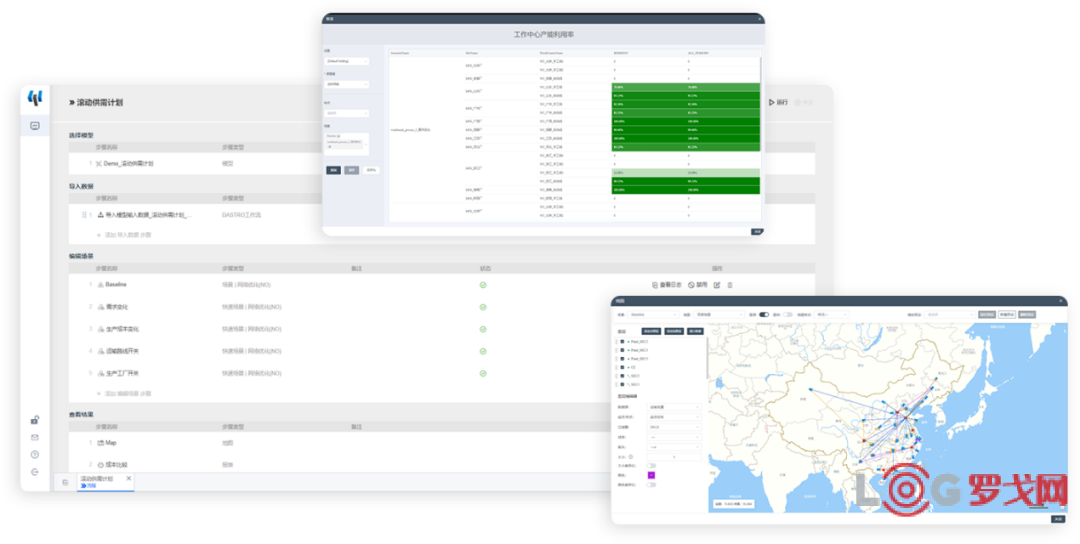Delete Baseline scenario with trash icon
Viewport: 1080px width, 544px height.
point(730,285)
